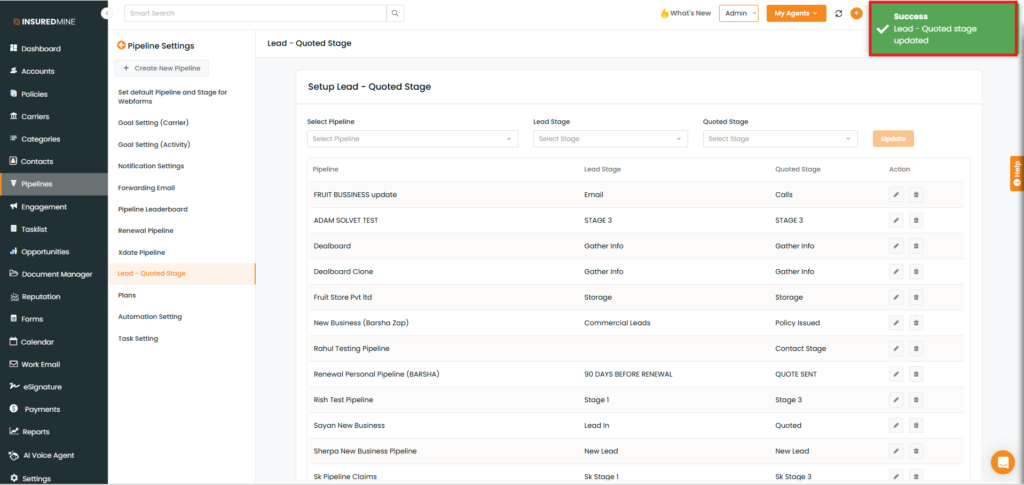
Task: Open the chat widget icon
Action: point(1001,462)
